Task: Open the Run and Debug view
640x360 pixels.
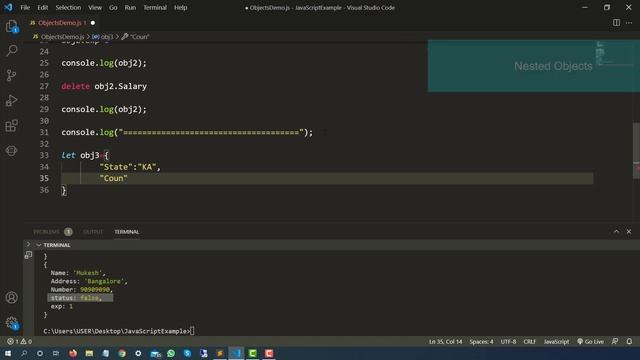Action: point(11,100)
